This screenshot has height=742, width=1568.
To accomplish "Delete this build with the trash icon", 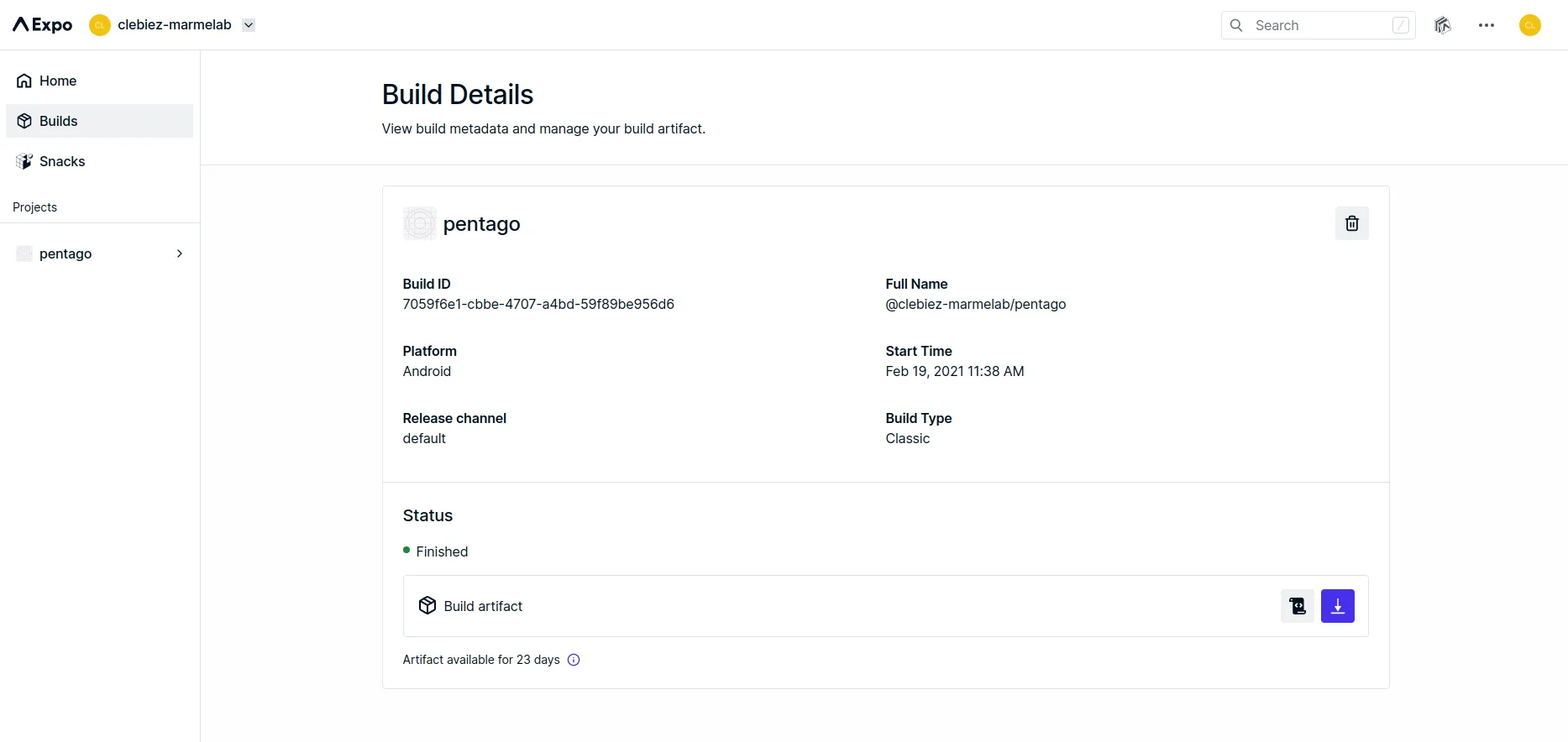I will point(1351,223).
